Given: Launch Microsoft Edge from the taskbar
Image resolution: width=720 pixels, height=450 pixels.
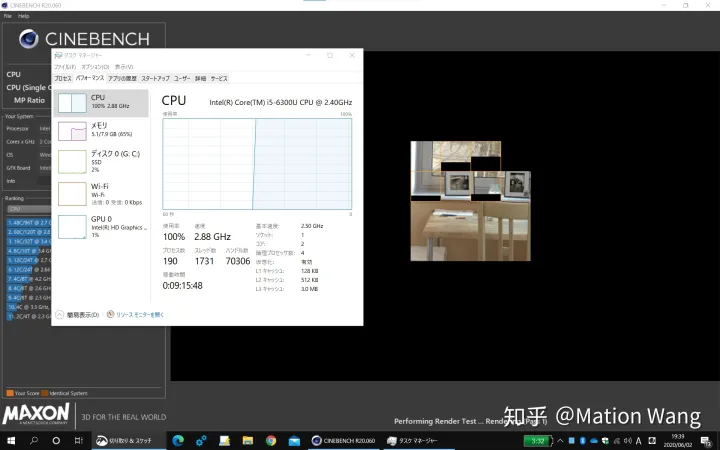Looking at the screenshot, I should [x=178, y=441].
